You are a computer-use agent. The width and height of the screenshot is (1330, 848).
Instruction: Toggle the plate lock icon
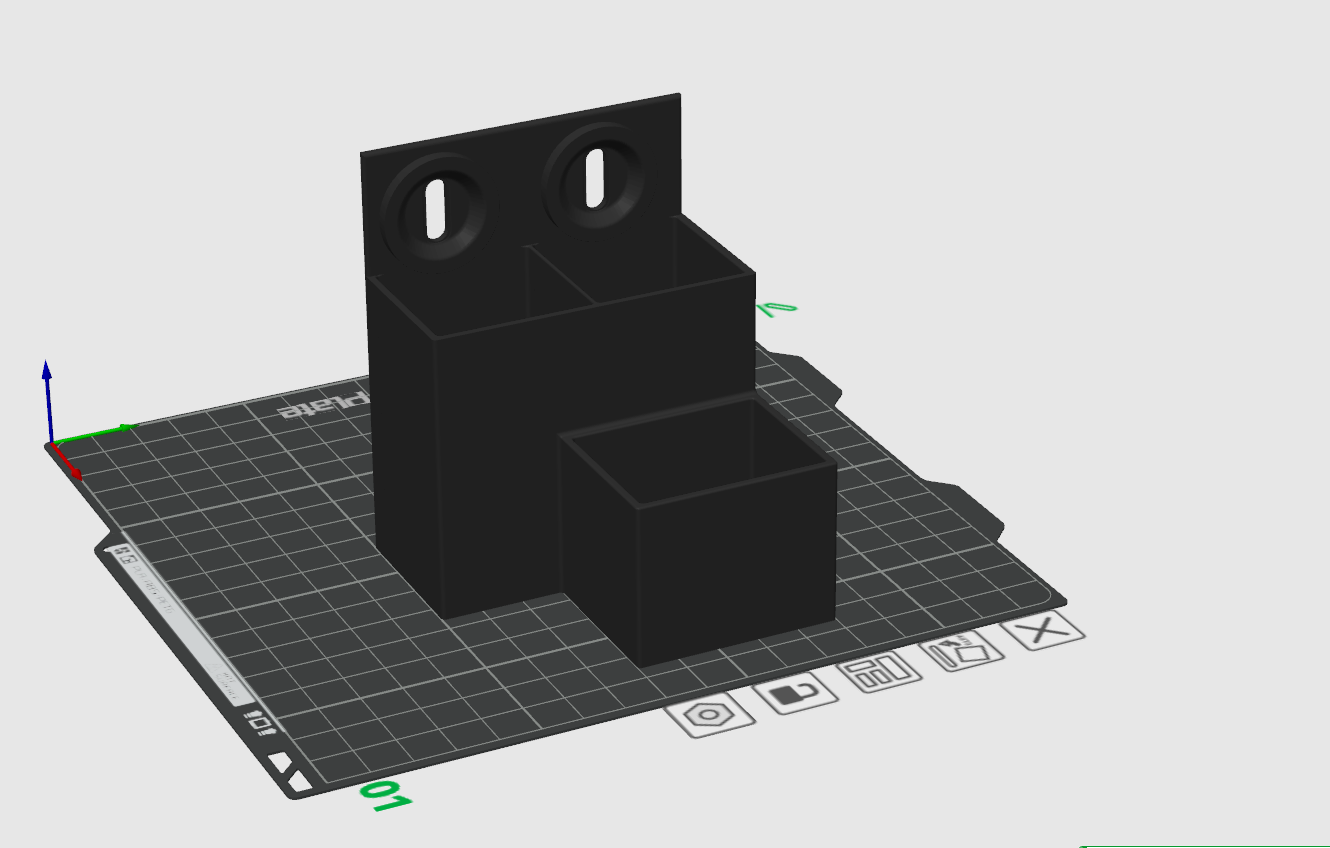point(795,693)
